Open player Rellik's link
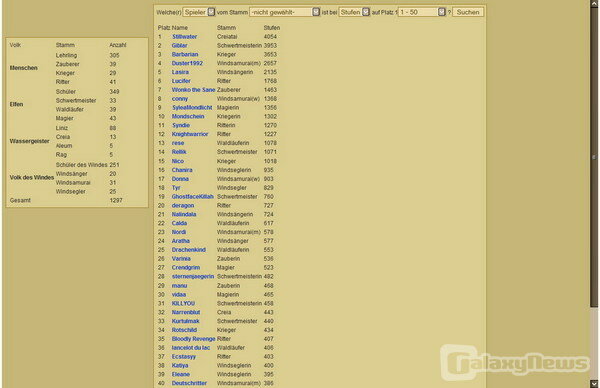This screenshot has width=600, height=388. coord(179,152)
